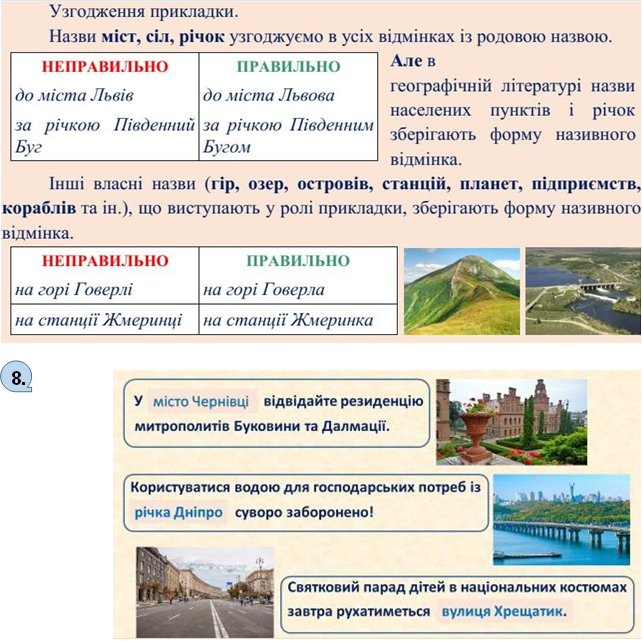Screen dimensions: 642x641
Task: Select the highlighted phrase 'вулиця Хрещатик'
Action: point(502,612)
